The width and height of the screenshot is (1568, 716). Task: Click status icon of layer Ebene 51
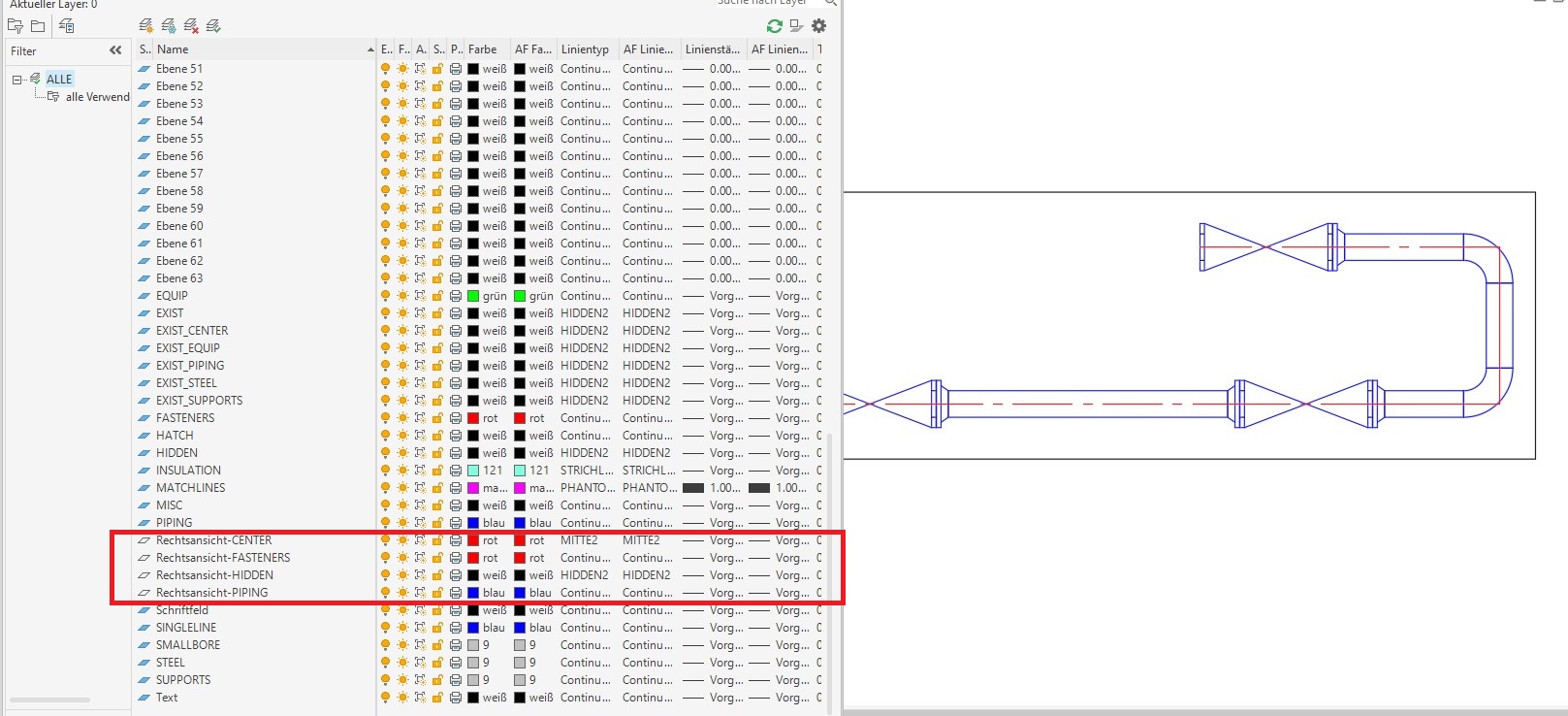pyautogui.click(x=144, y=69)
